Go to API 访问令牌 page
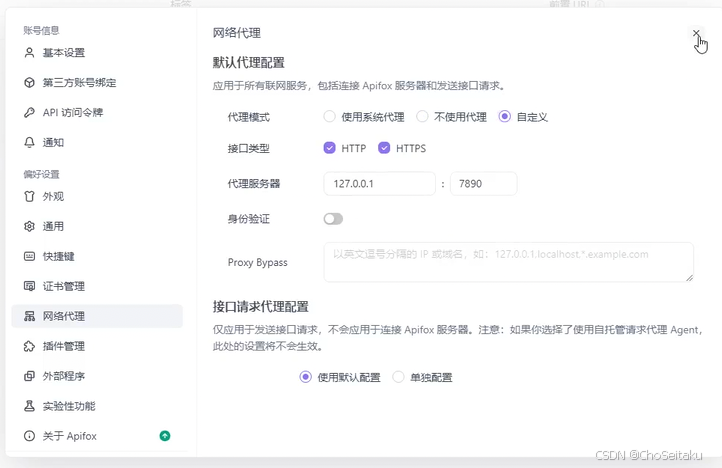This screenshot has width=722, height=468. 97,112
